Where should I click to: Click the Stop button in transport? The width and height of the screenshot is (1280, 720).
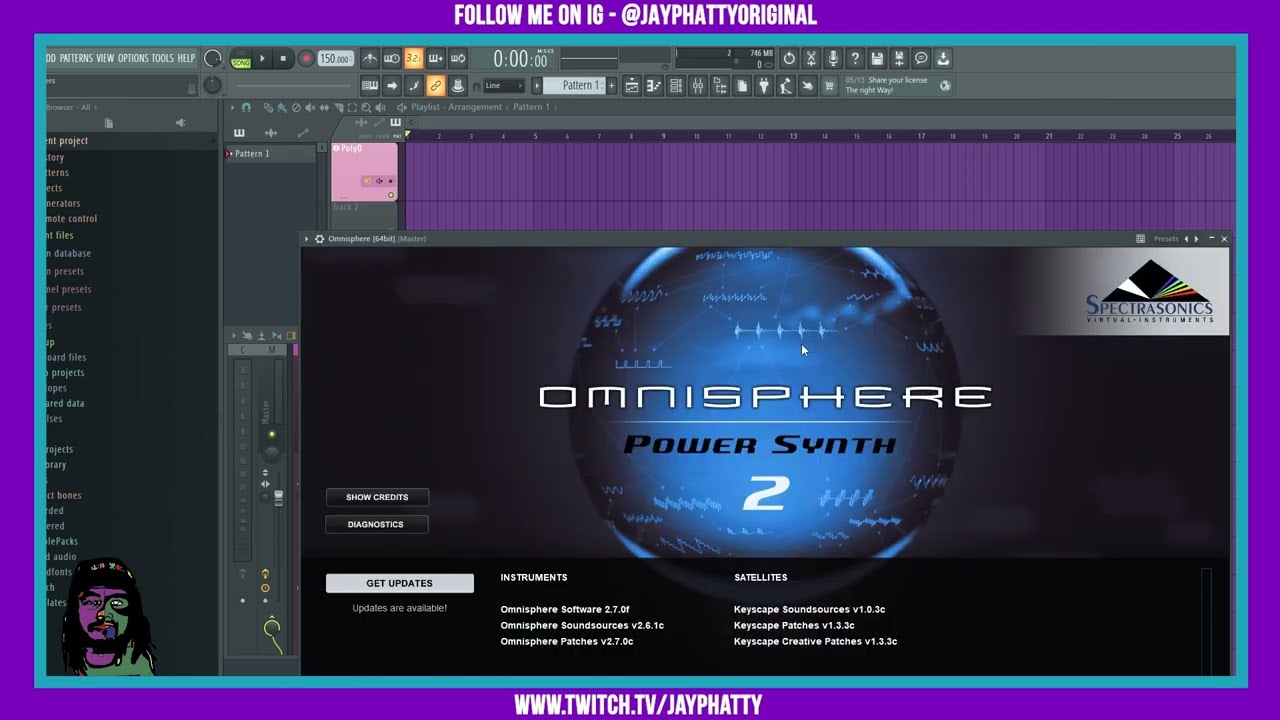[283, 59]
